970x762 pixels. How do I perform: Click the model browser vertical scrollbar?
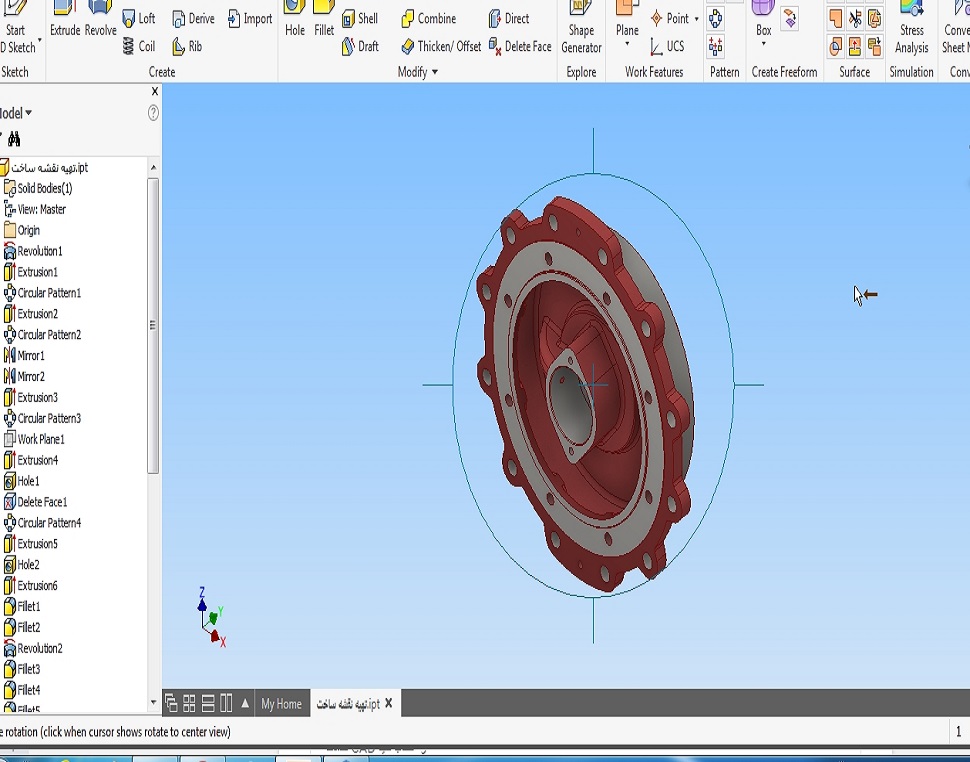(x=153, y=324)
